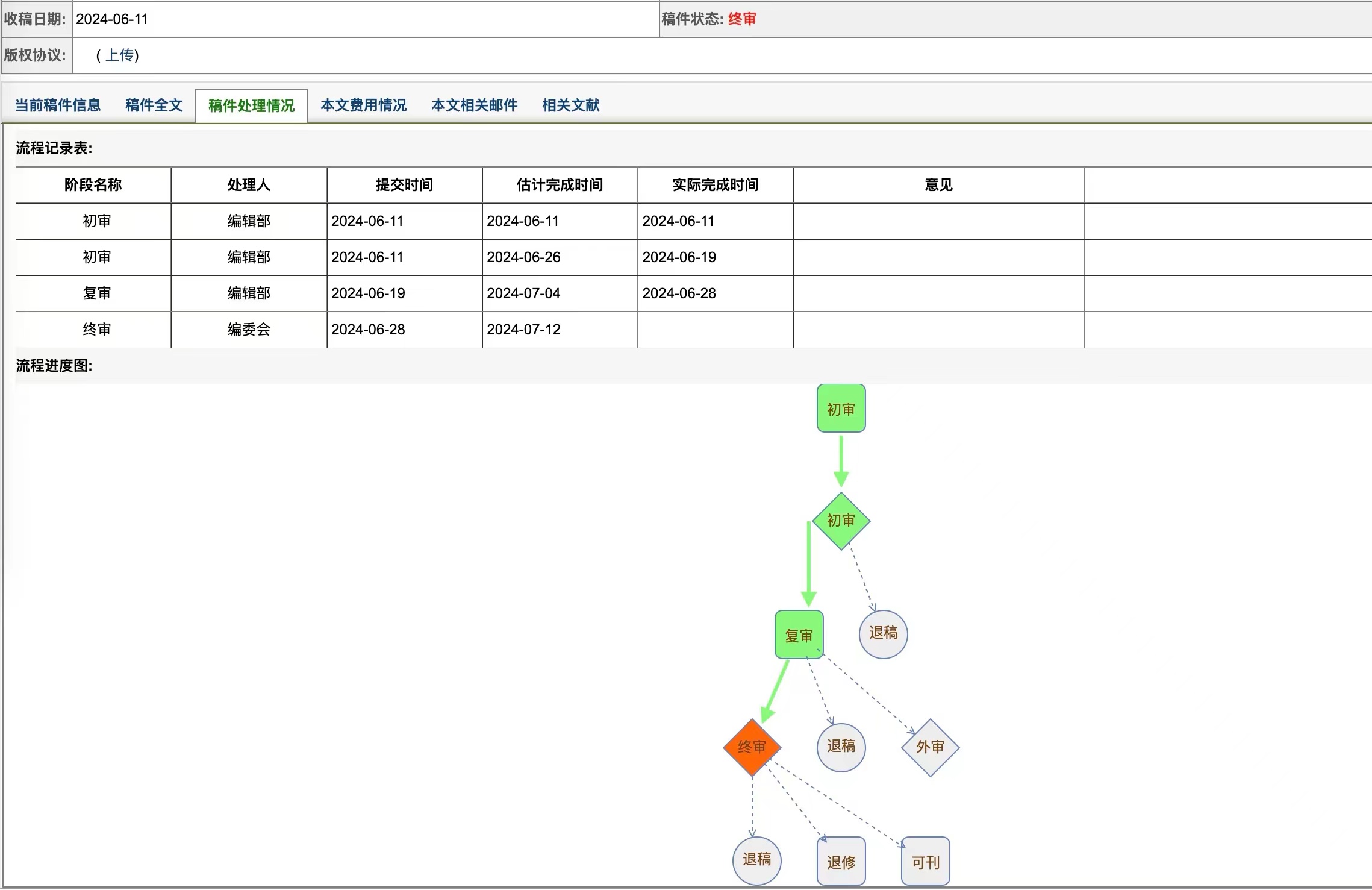The image size is (1372, 890).
Task: Click the 退修 node in flowchart
Action: point(841,862)
